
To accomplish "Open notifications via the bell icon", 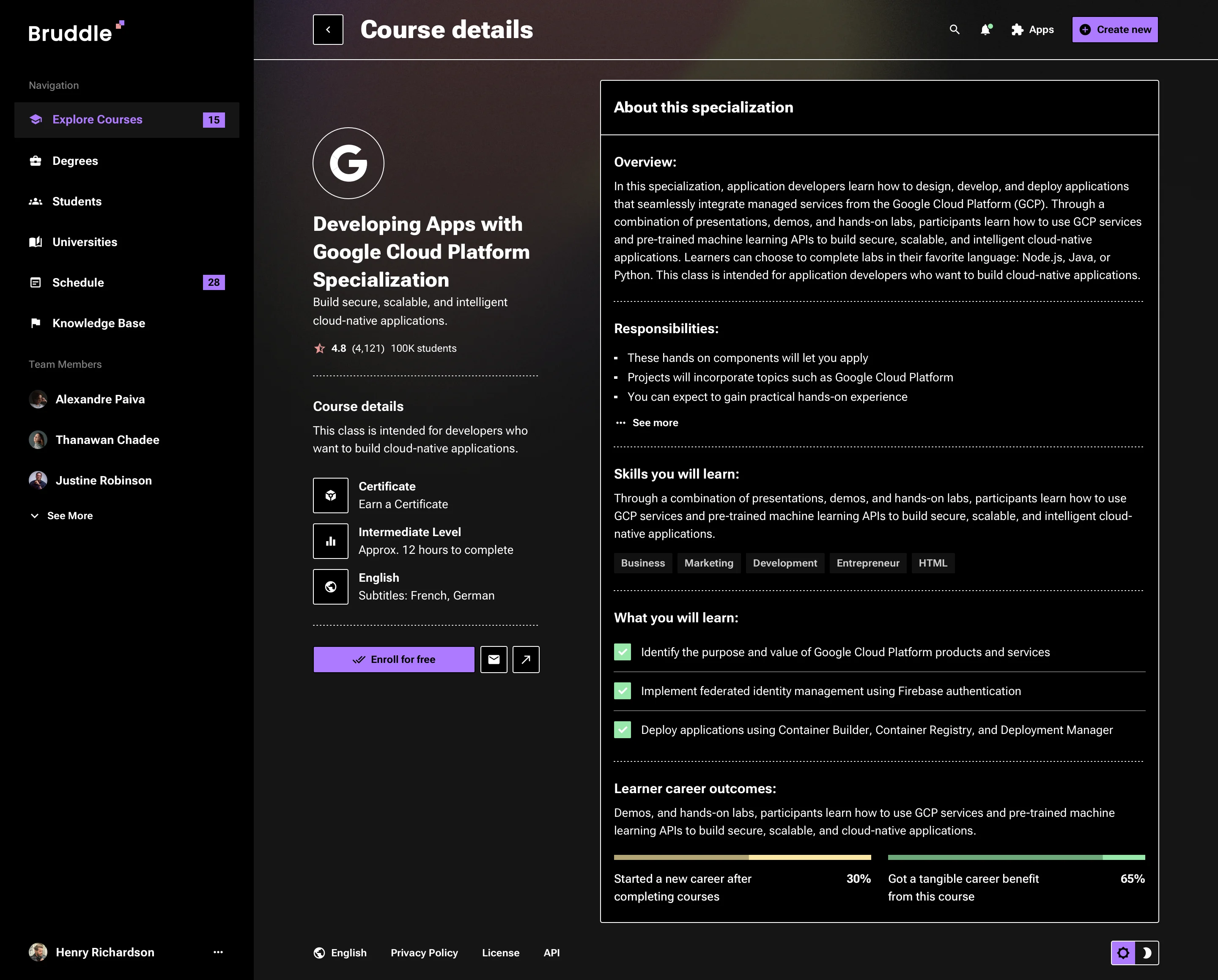I will (x=986, y=29).
